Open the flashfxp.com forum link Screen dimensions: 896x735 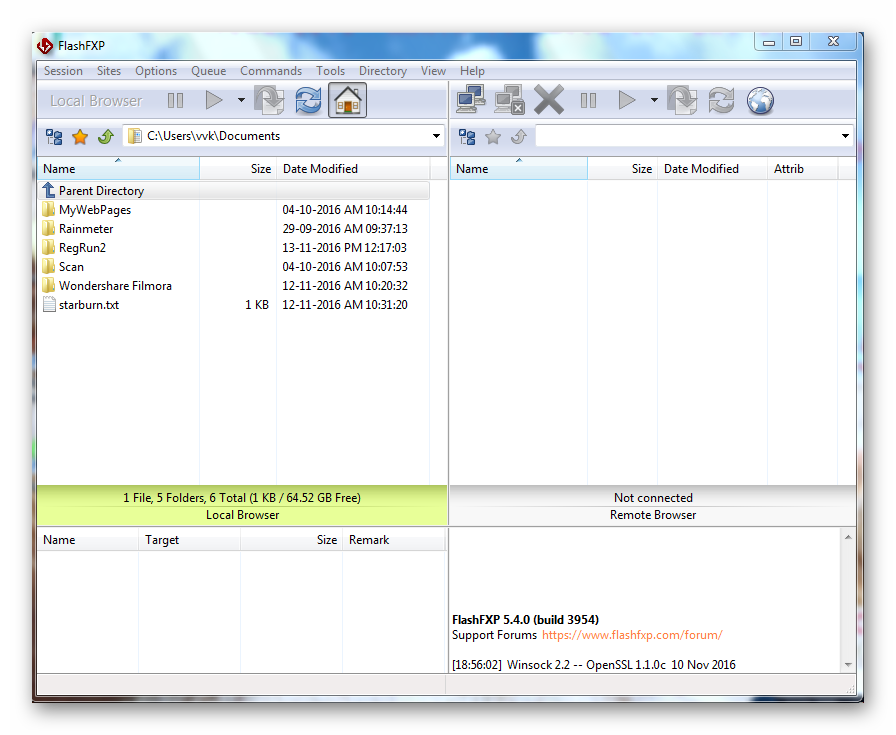point(632,635)
